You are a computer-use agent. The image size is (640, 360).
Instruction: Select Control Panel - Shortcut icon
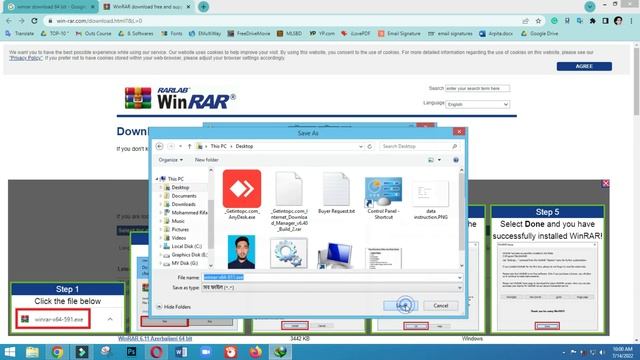click(383, 198)
